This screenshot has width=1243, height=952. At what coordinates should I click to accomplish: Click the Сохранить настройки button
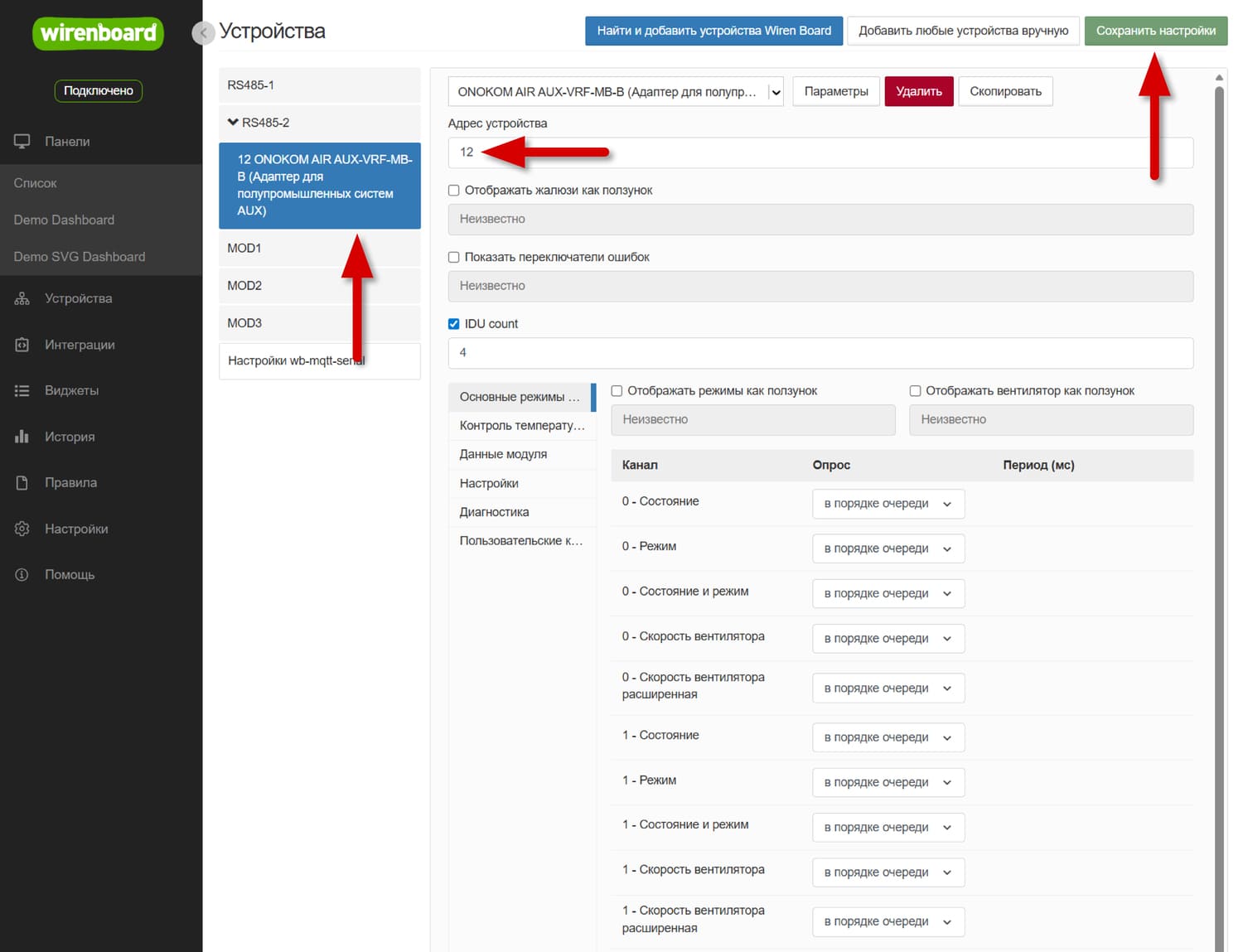pos(1156,31)
